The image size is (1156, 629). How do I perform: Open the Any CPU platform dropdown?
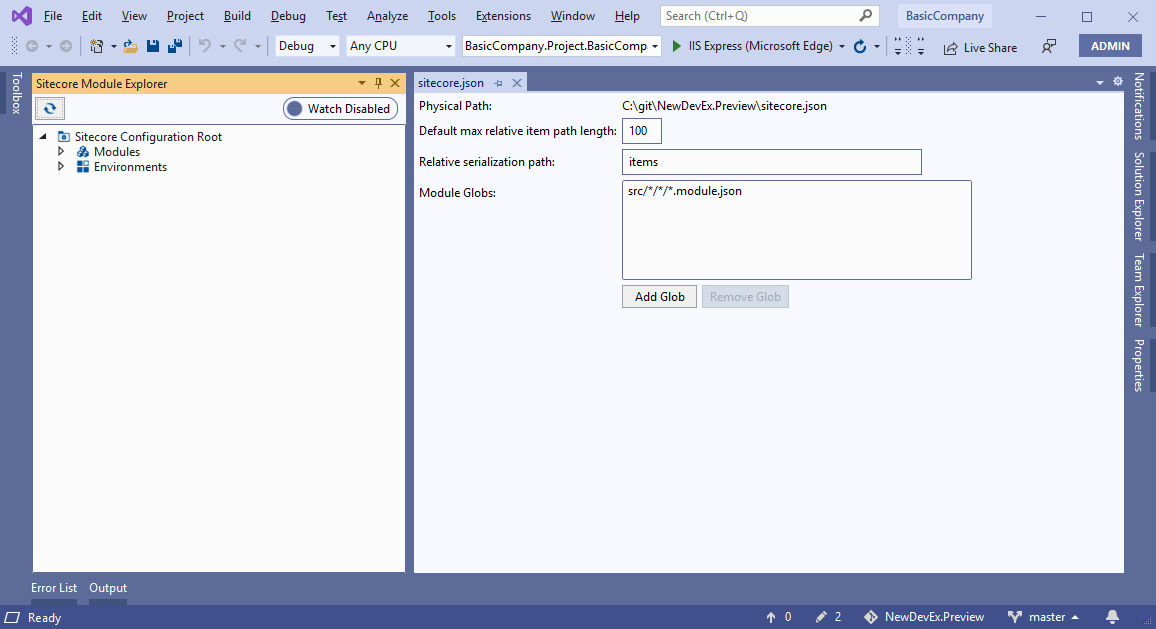click(x=400, y=46)
